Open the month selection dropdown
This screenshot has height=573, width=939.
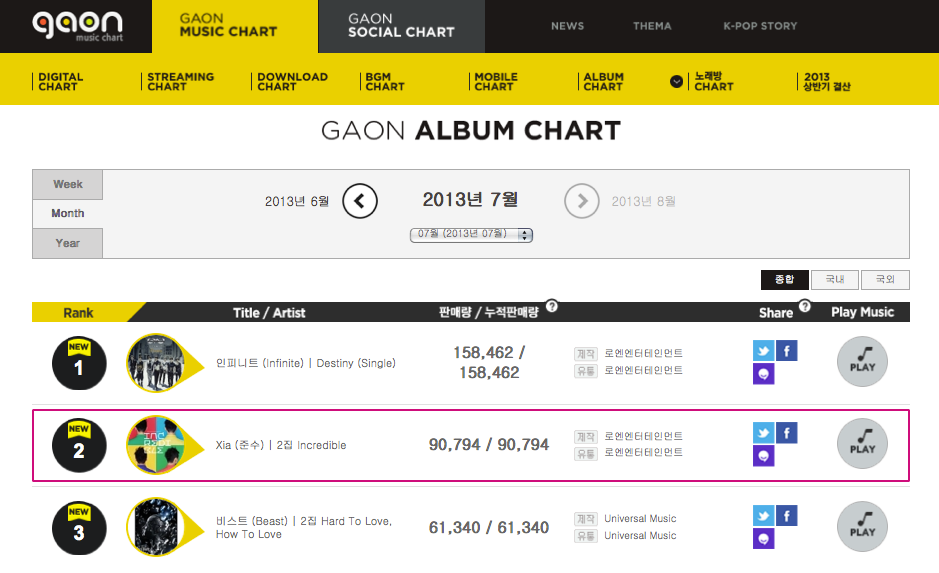click(470, 234)
